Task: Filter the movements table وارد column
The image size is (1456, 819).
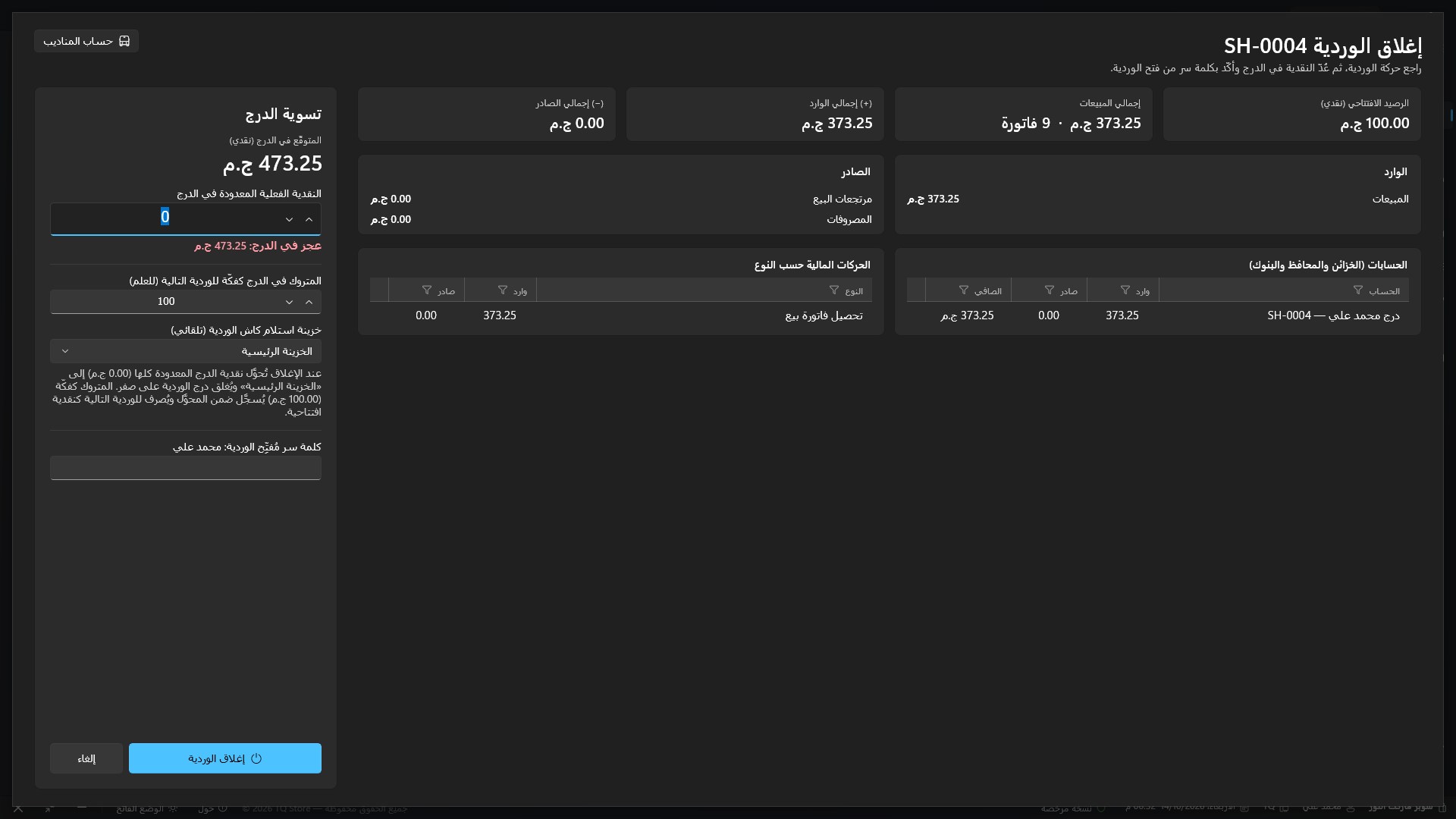Action: coord(502,290)
